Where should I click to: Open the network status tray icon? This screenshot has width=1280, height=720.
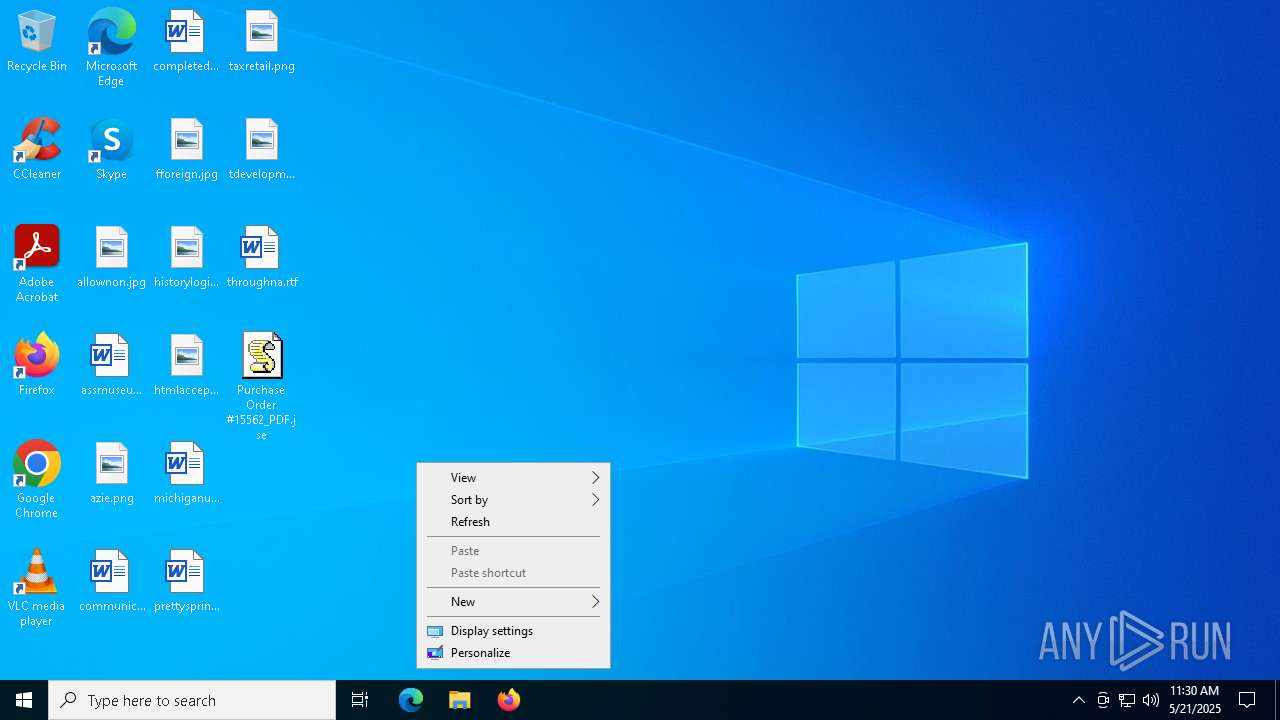pyautogui.click(x=1127, y=700)
